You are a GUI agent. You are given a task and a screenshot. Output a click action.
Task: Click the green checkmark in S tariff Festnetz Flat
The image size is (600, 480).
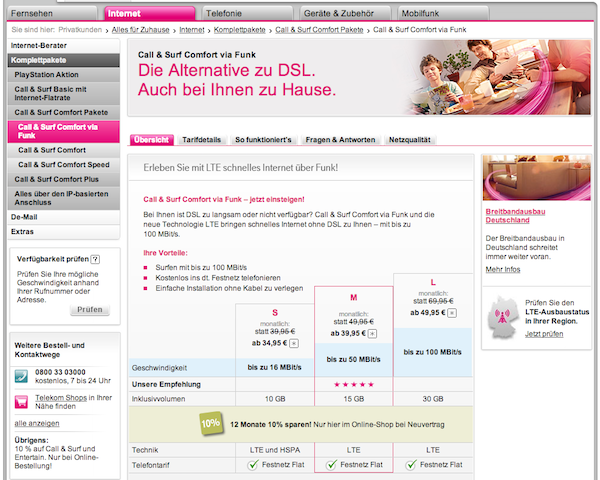pos(253,465)
